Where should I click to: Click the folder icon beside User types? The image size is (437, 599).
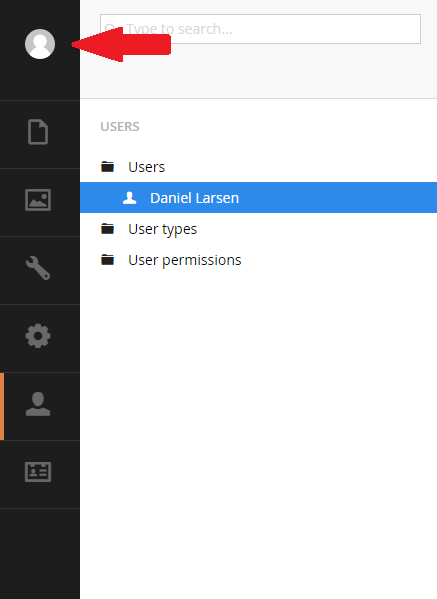pyautogui.click(x=107, y=228)
